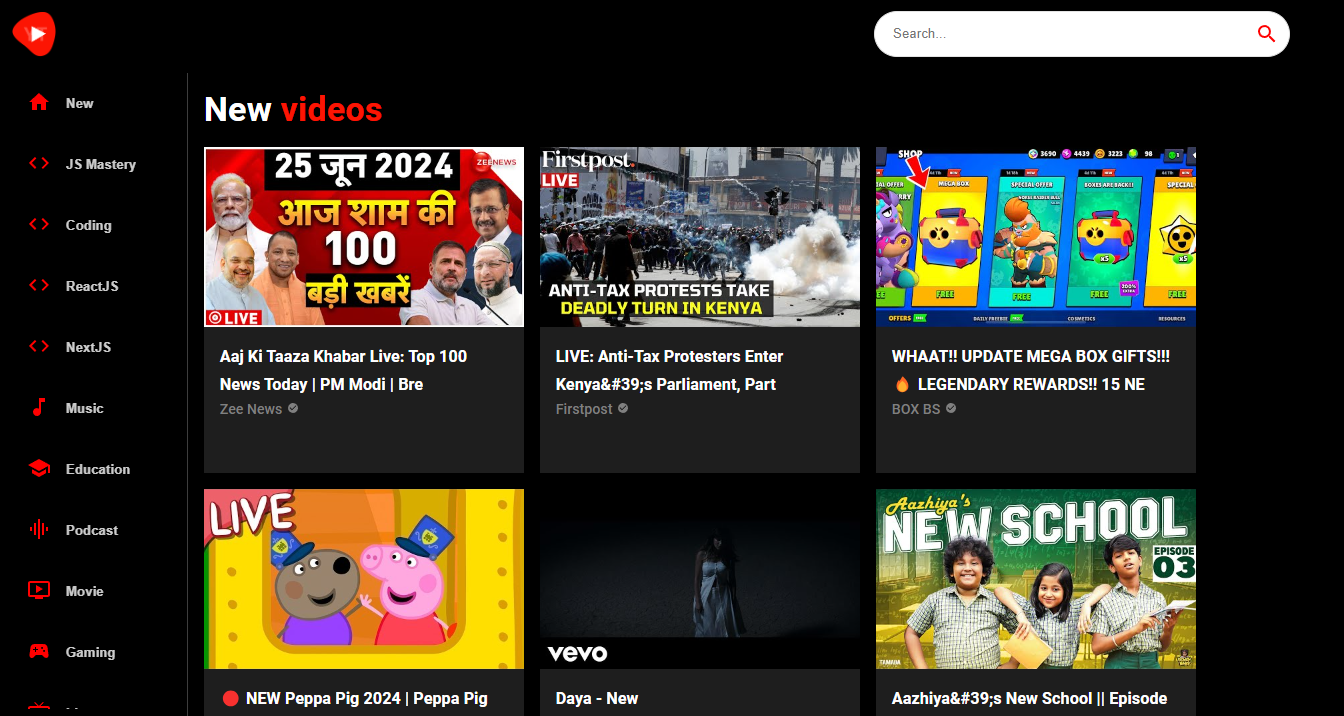
Task: Open the WHAAT!! UPDATE MEGA BOX GIFTS title
Action: point(1031,370)
